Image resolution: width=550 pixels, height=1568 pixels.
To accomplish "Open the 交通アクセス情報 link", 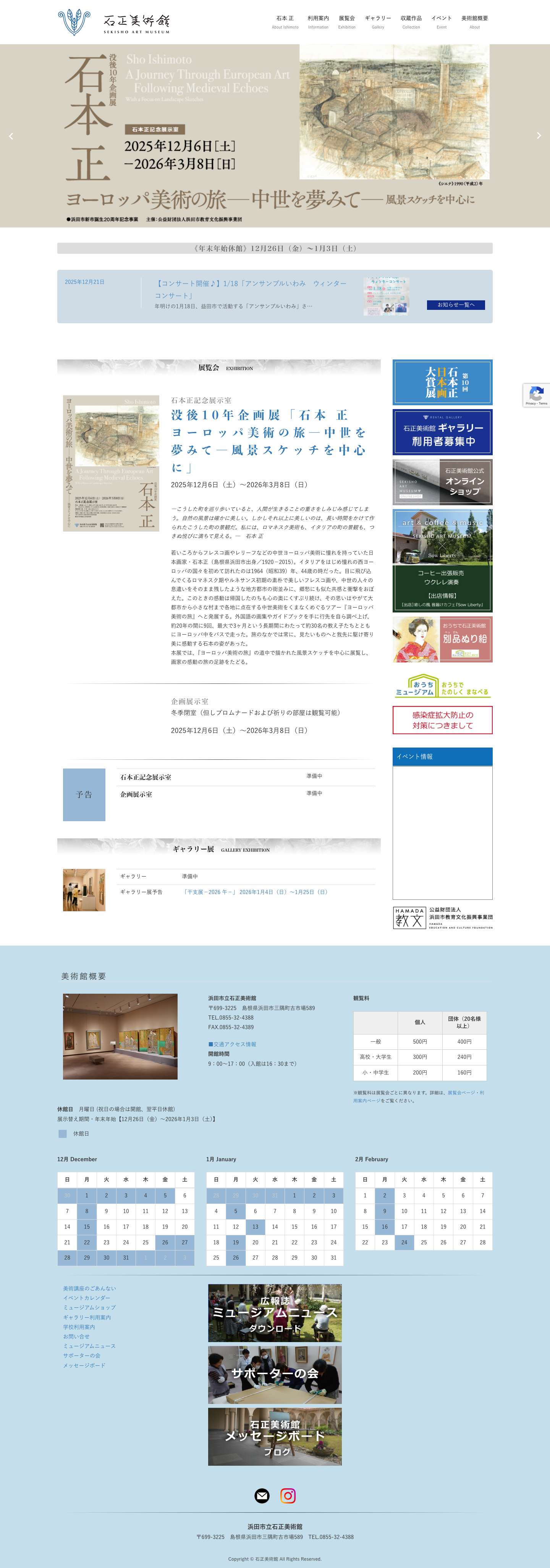I will [x=232, y=1044].
